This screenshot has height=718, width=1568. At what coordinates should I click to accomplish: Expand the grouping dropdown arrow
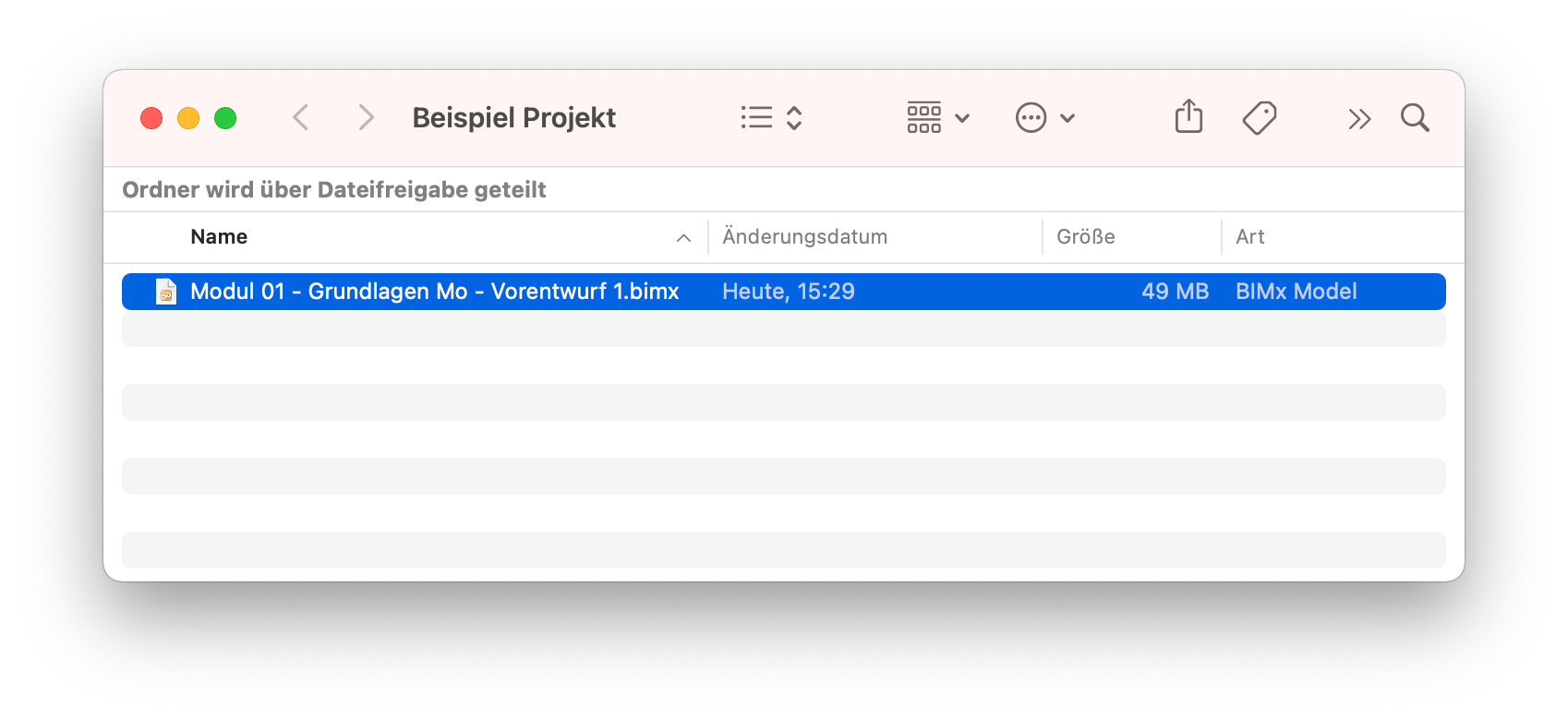click(x=962, y=118)
